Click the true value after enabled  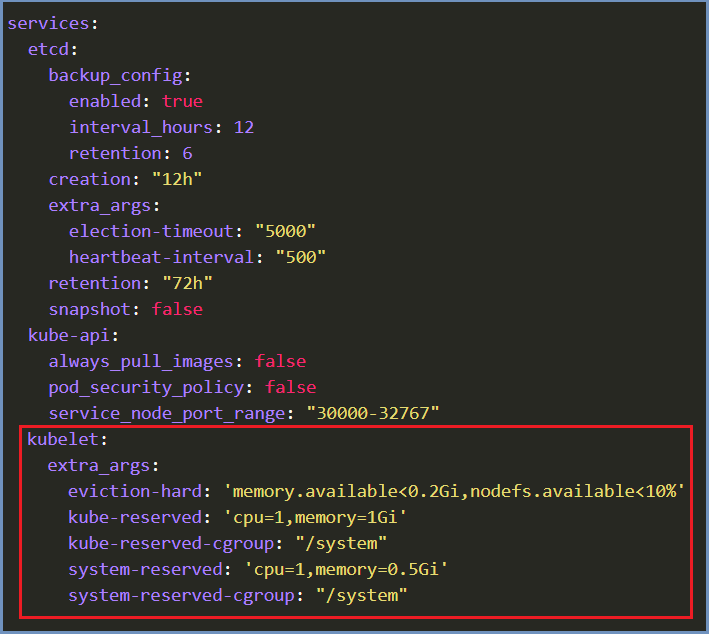(183, 101)
